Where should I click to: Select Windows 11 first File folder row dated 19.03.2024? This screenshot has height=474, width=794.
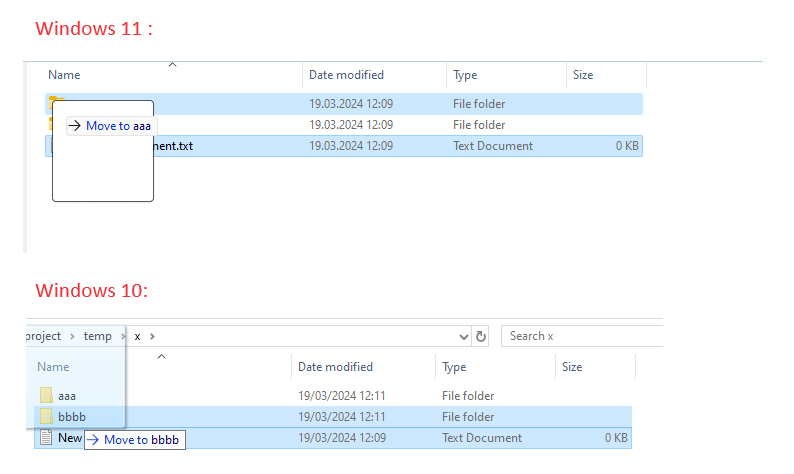click(x=344, y=104)
